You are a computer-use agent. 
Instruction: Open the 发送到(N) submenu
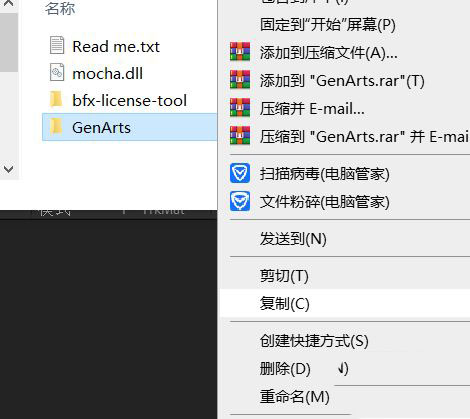click(x=345, y=238)
